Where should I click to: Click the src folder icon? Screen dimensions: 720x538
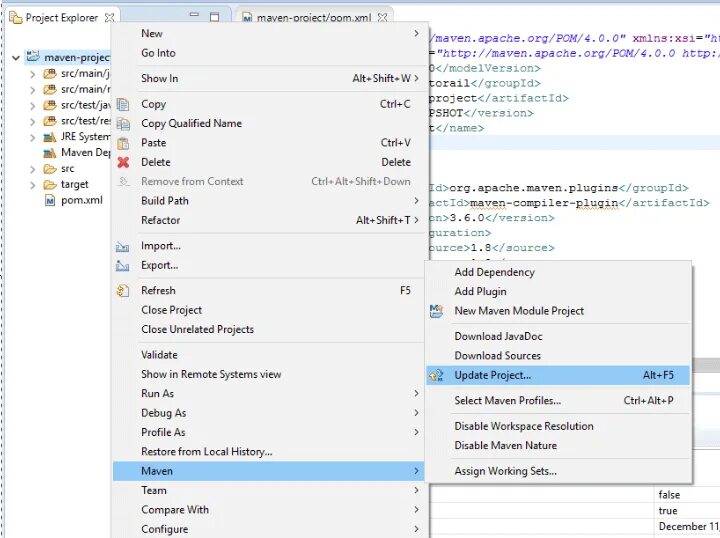pyautogui.click(x=50, y=169)
